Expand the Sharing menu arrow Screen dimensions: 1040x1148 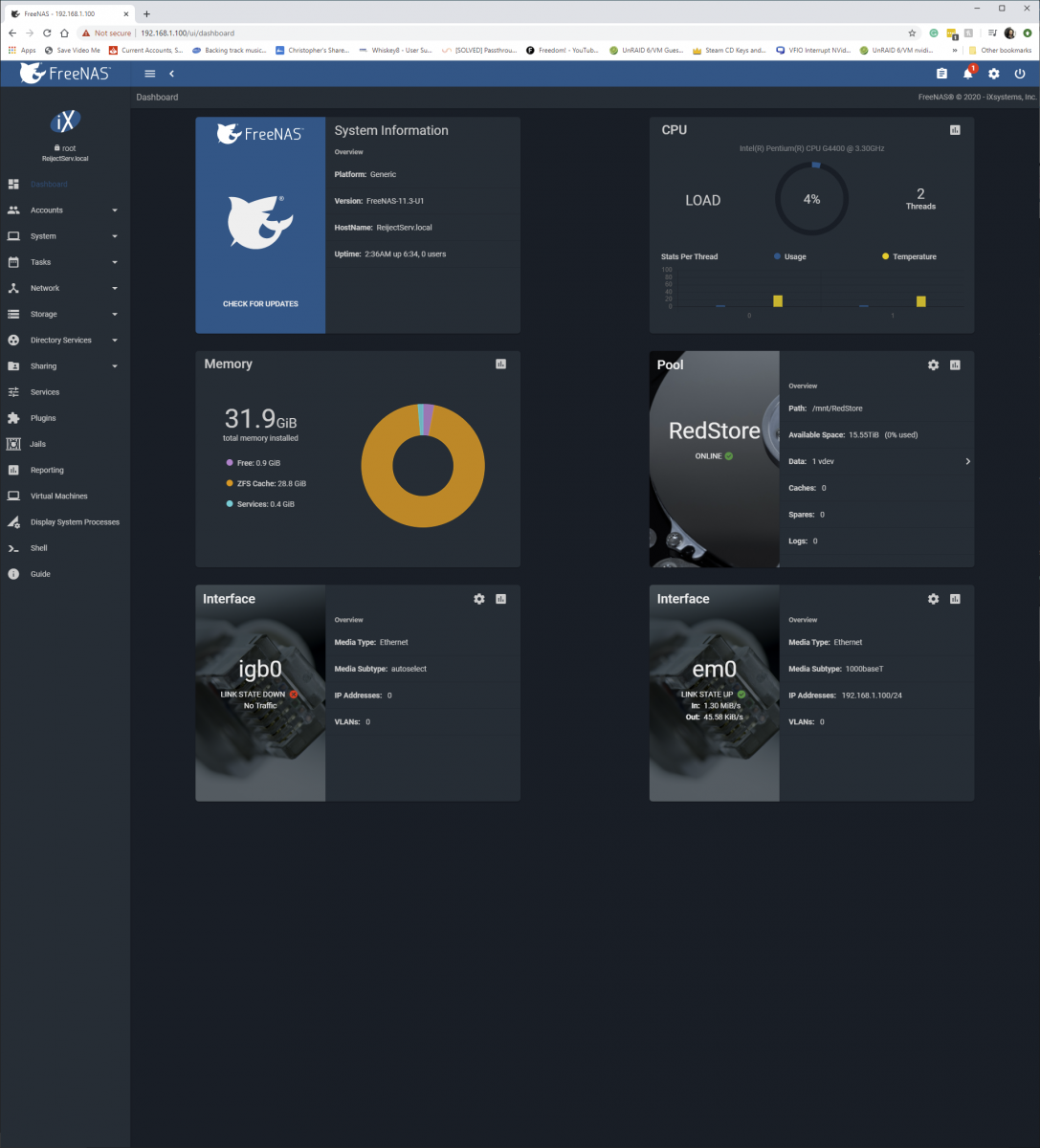point(115,366)
